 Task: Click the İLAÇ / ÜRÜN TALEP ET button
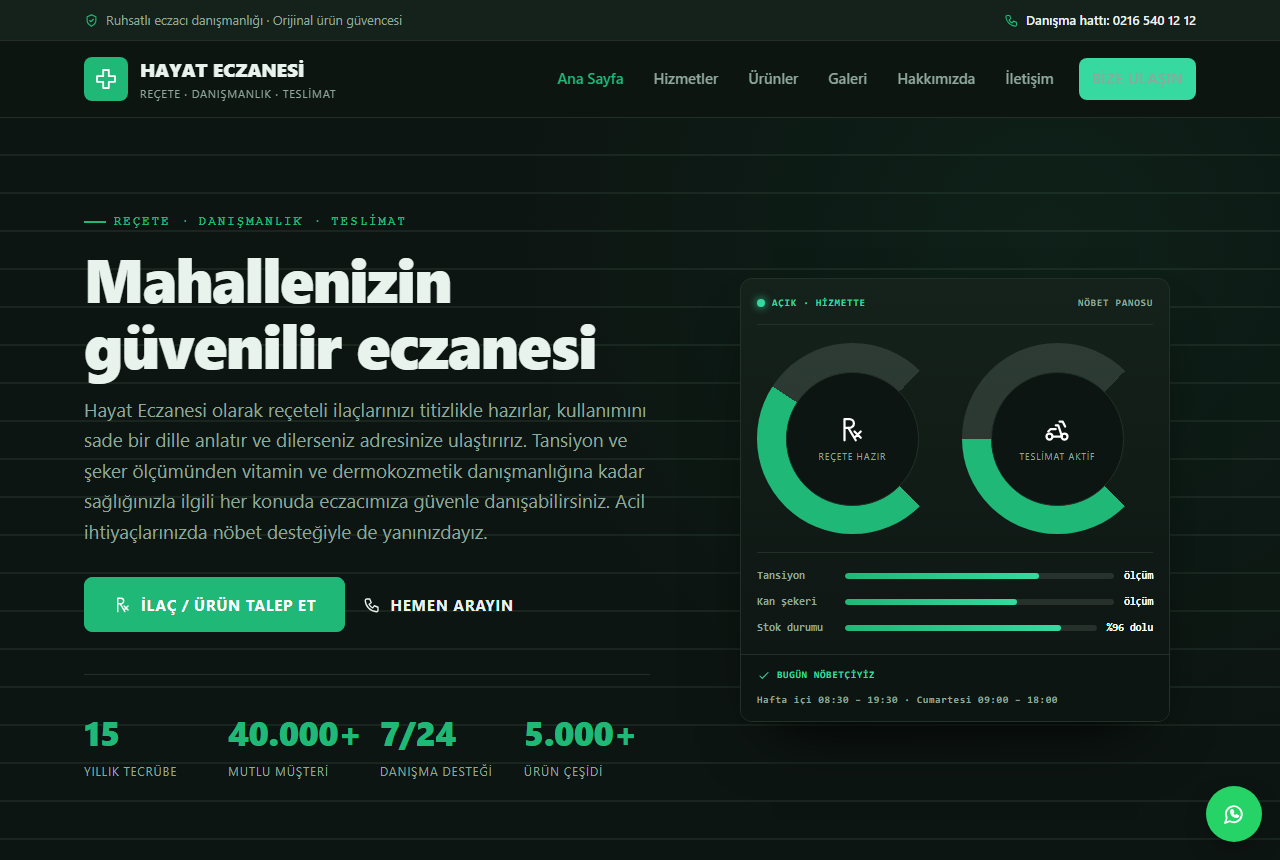pyautogui.click(x=214, y=604)
